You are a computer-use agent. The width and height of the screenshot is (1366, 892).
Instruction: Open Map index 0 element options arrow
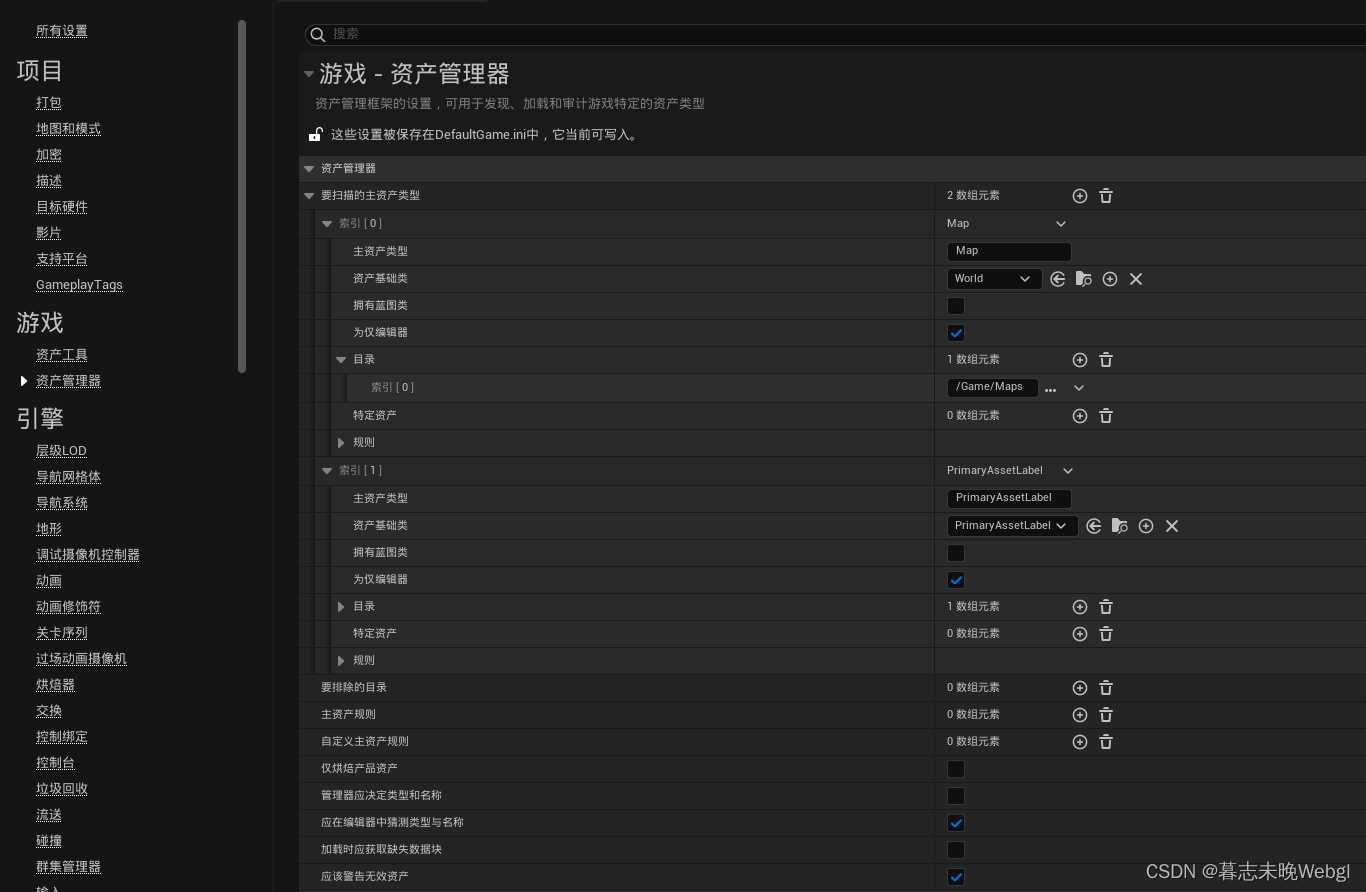(1061, 224)
